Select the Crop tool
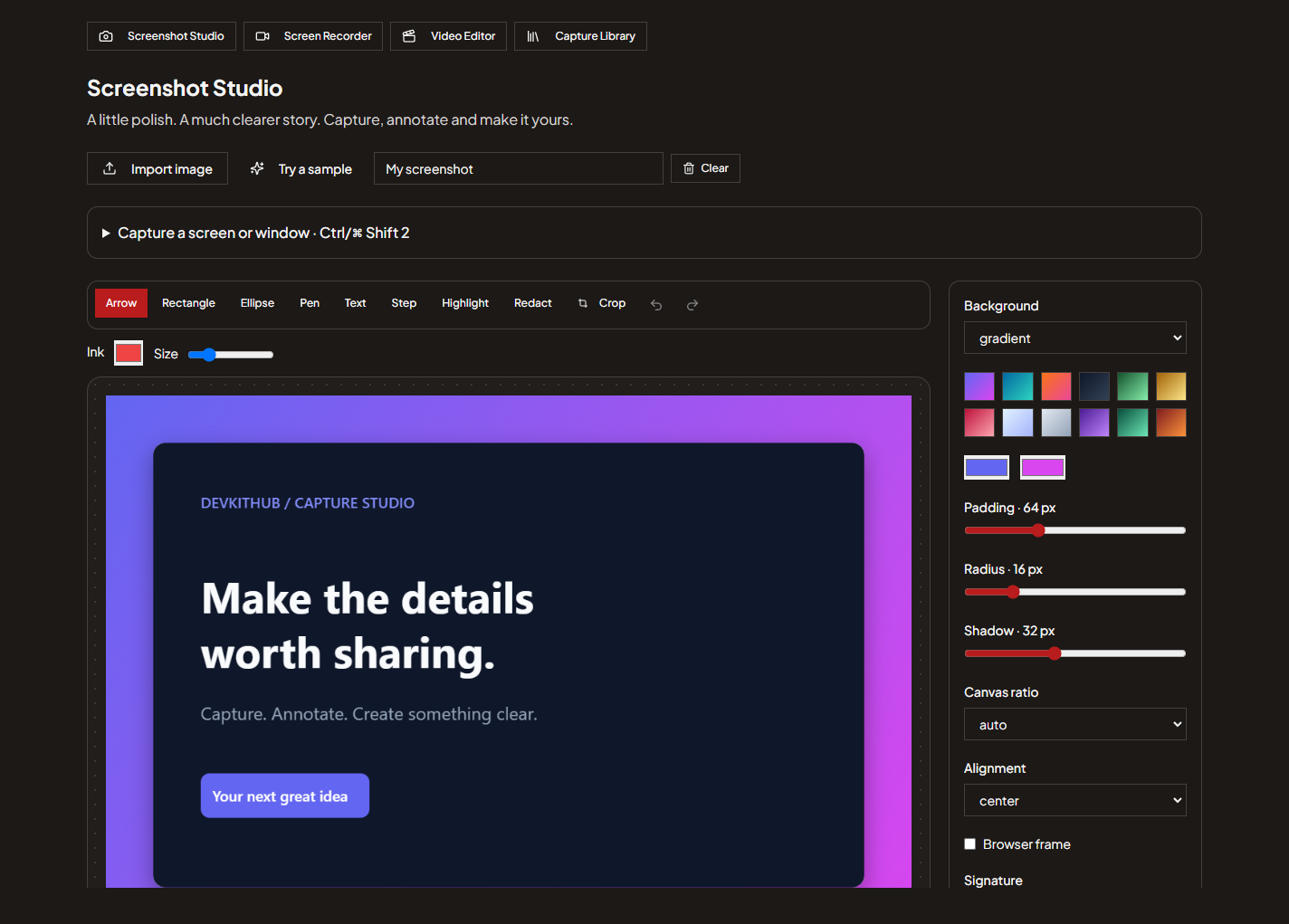Screen dimensions: 1289x924 pos(602,303)
